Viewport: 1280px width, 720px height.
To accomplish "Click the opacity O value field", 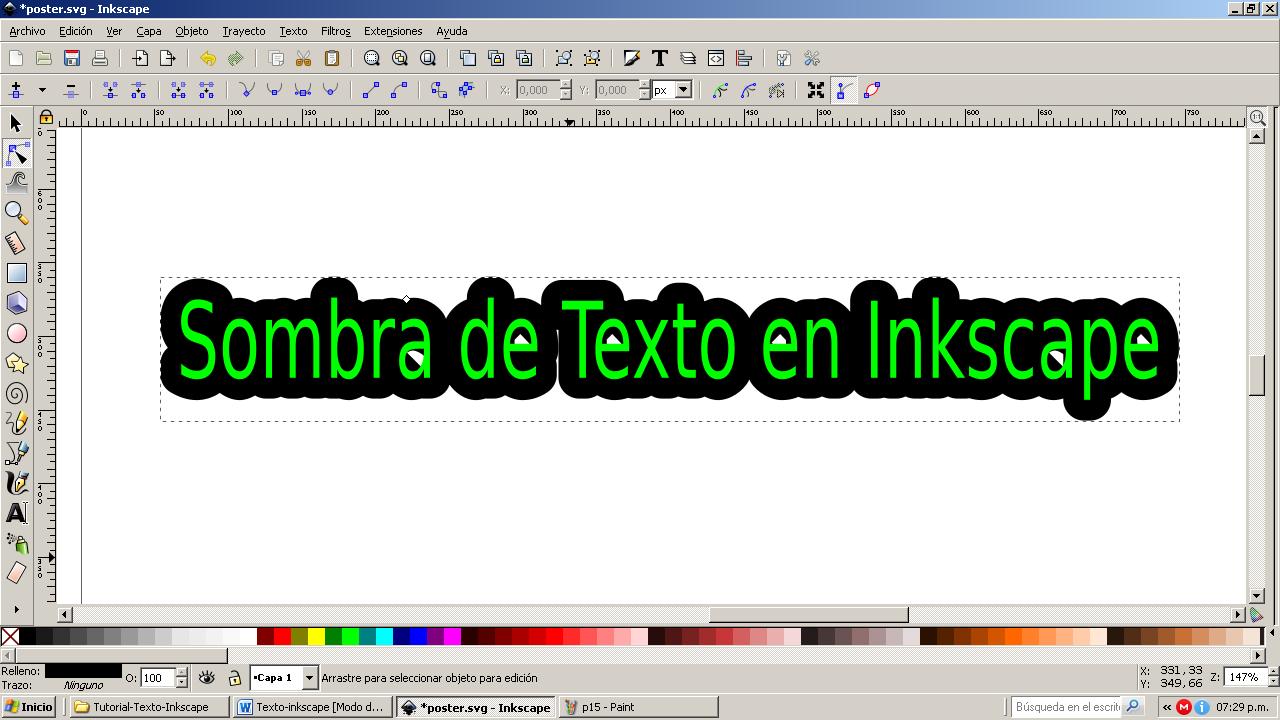I will [x=157, y=678].
